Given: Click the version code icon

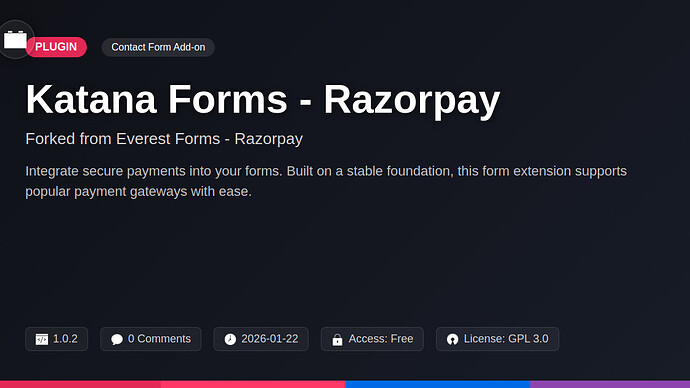Looking at the screenshot, I should tap(42, 339).
